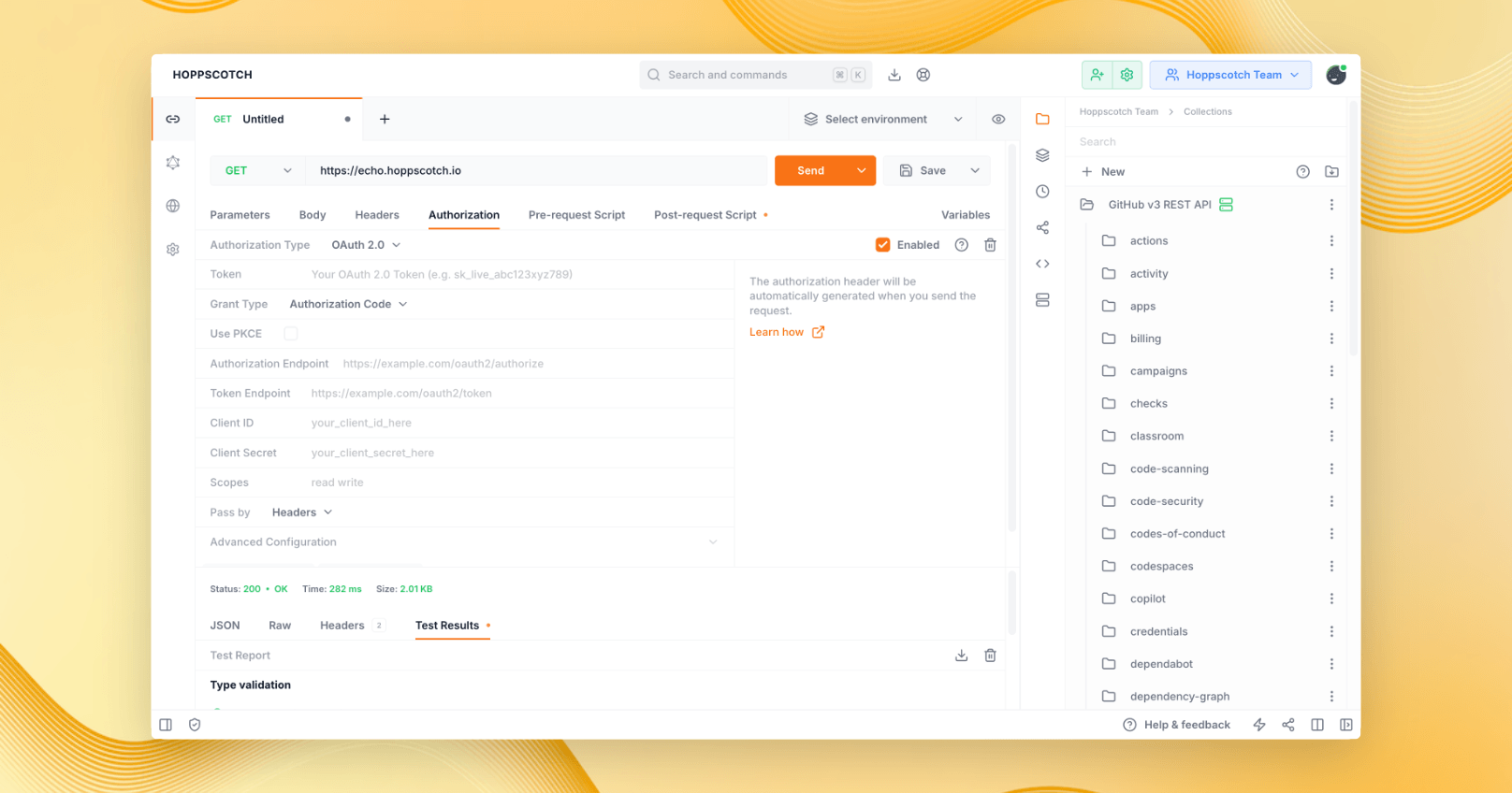
Task: Open the History clock icon in right rail
Action: (x=1042, y=192)
